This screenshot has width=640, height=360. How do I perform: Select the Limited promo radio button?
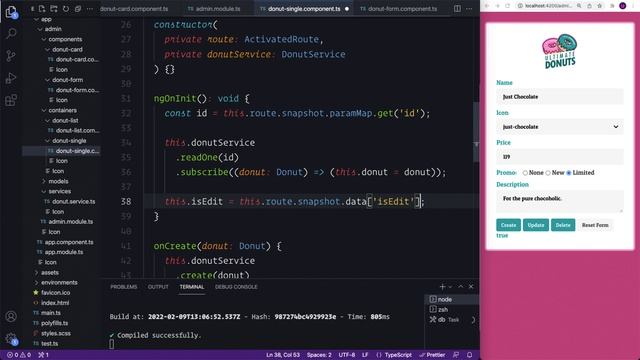tap(569, 173)
